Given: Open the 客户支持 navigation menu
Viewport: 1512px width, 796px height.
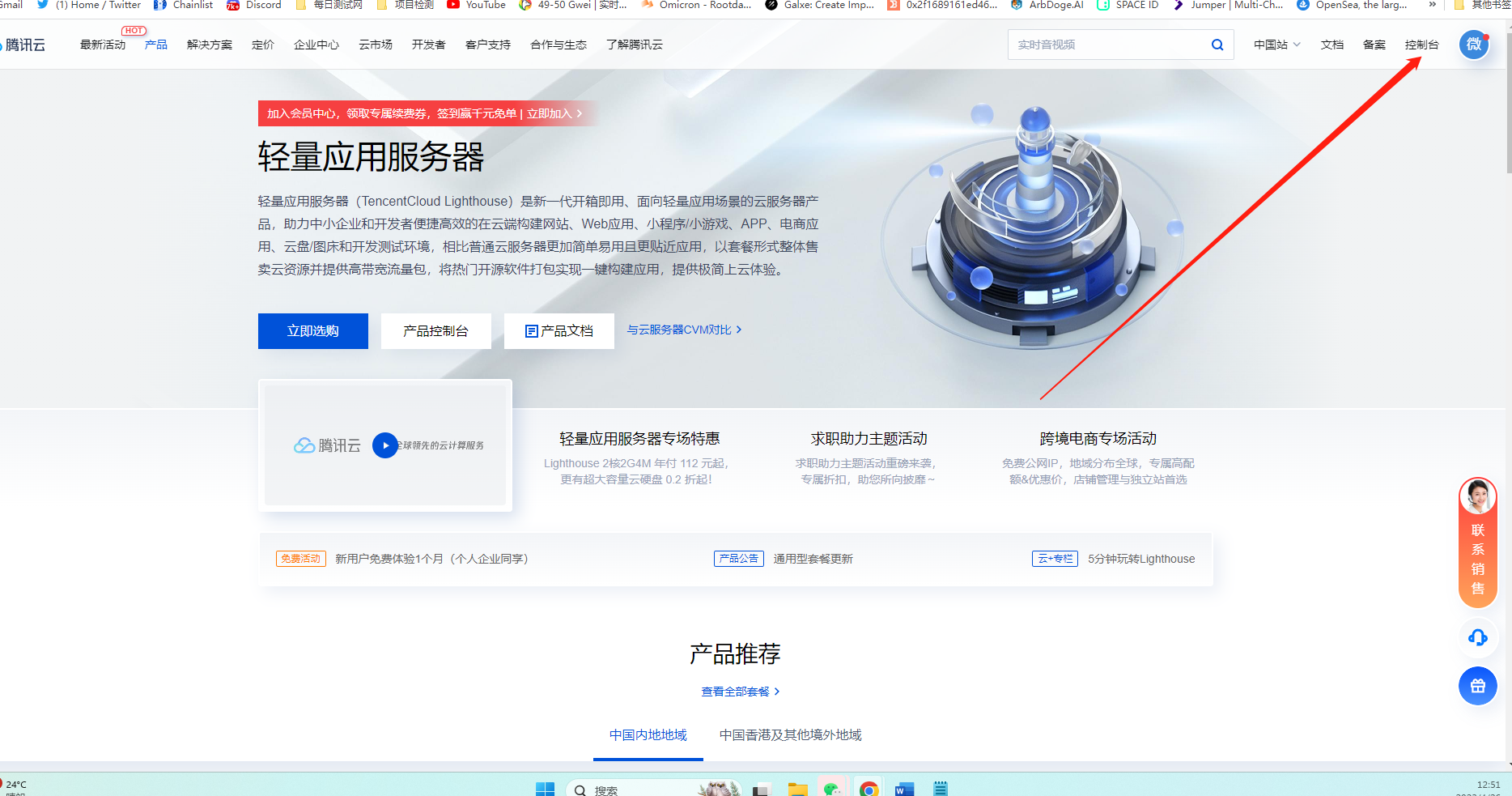Looking at the screenshot, I should pos(488,45).
